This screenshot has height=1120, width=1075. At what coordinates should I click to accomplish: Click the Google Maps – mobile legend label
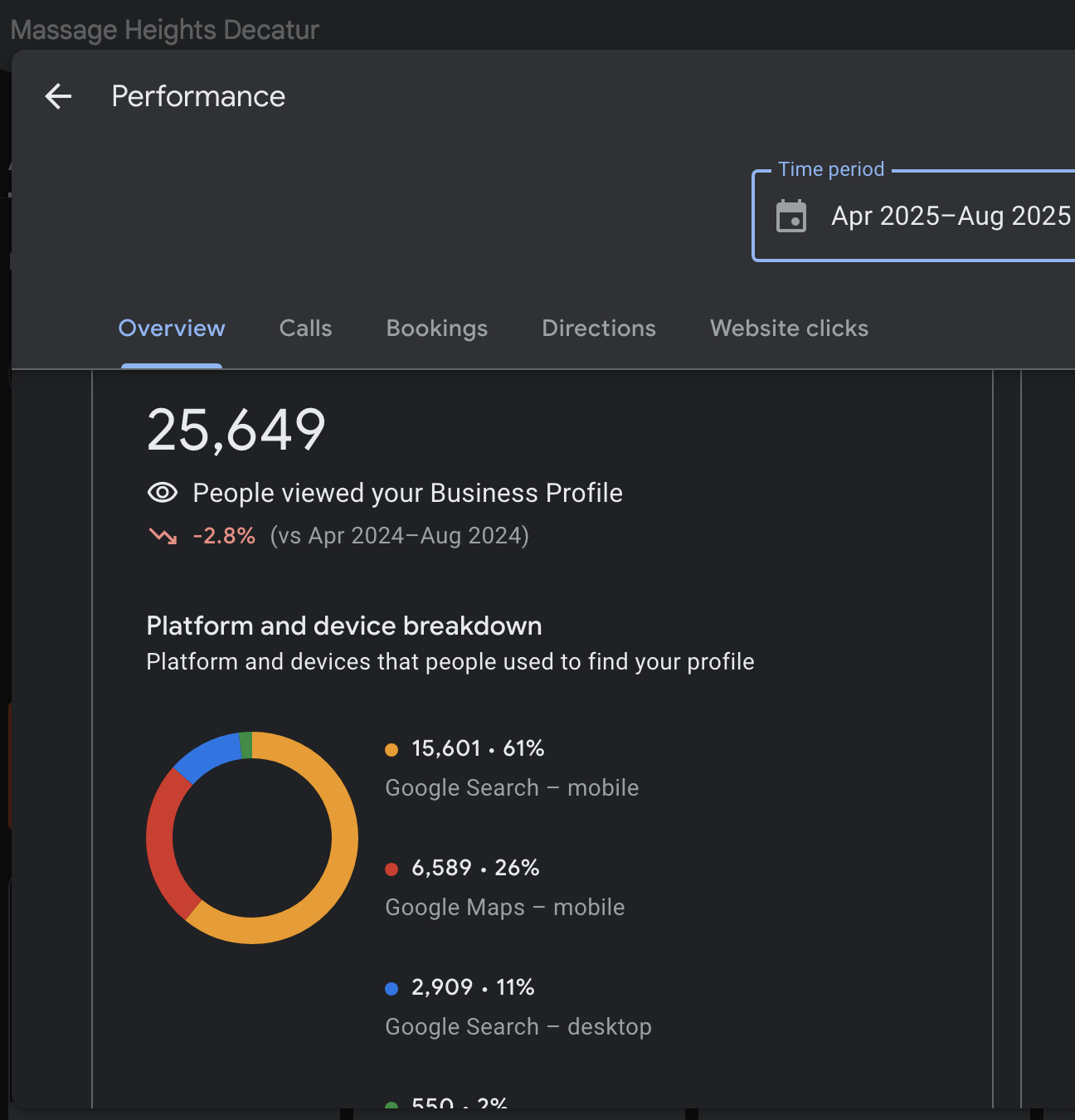pos(504,908)
